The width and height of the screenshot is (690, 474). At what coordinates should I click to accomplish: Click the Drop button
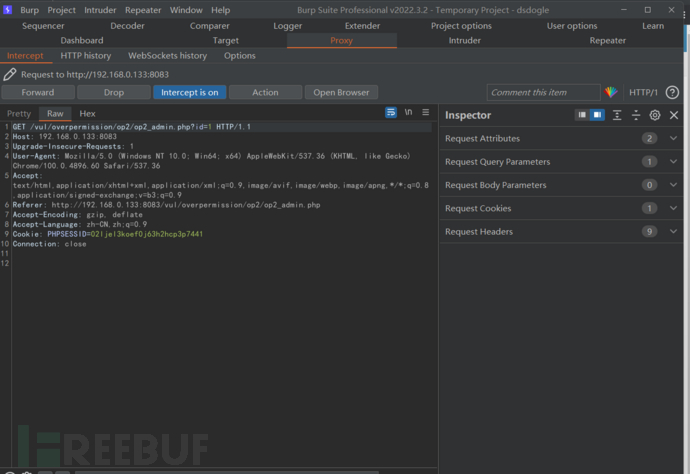tap(114, 92)
